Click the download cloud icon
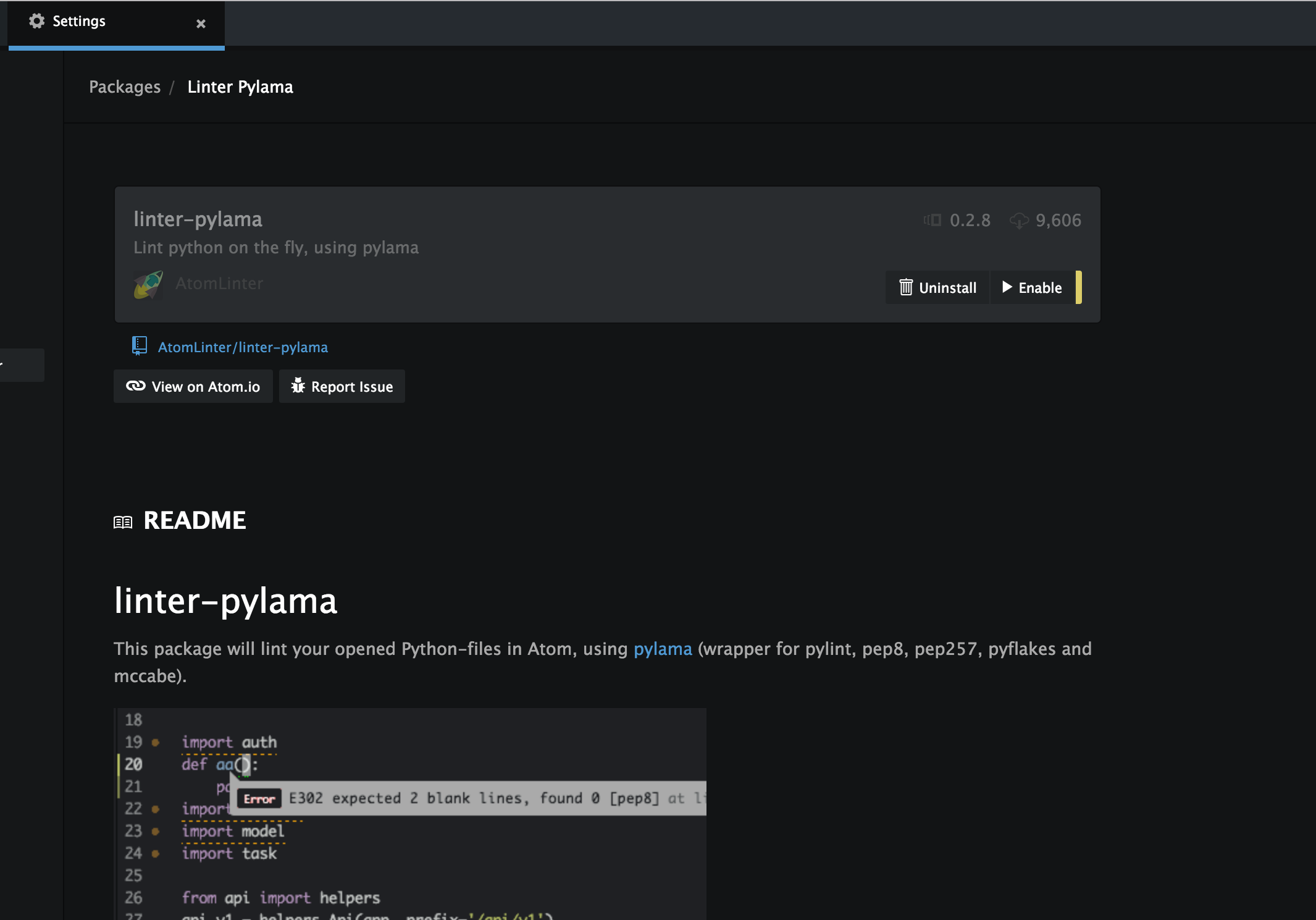Screen dimensions: 1316x920 pyautogui.click(x=1019, y=221)
